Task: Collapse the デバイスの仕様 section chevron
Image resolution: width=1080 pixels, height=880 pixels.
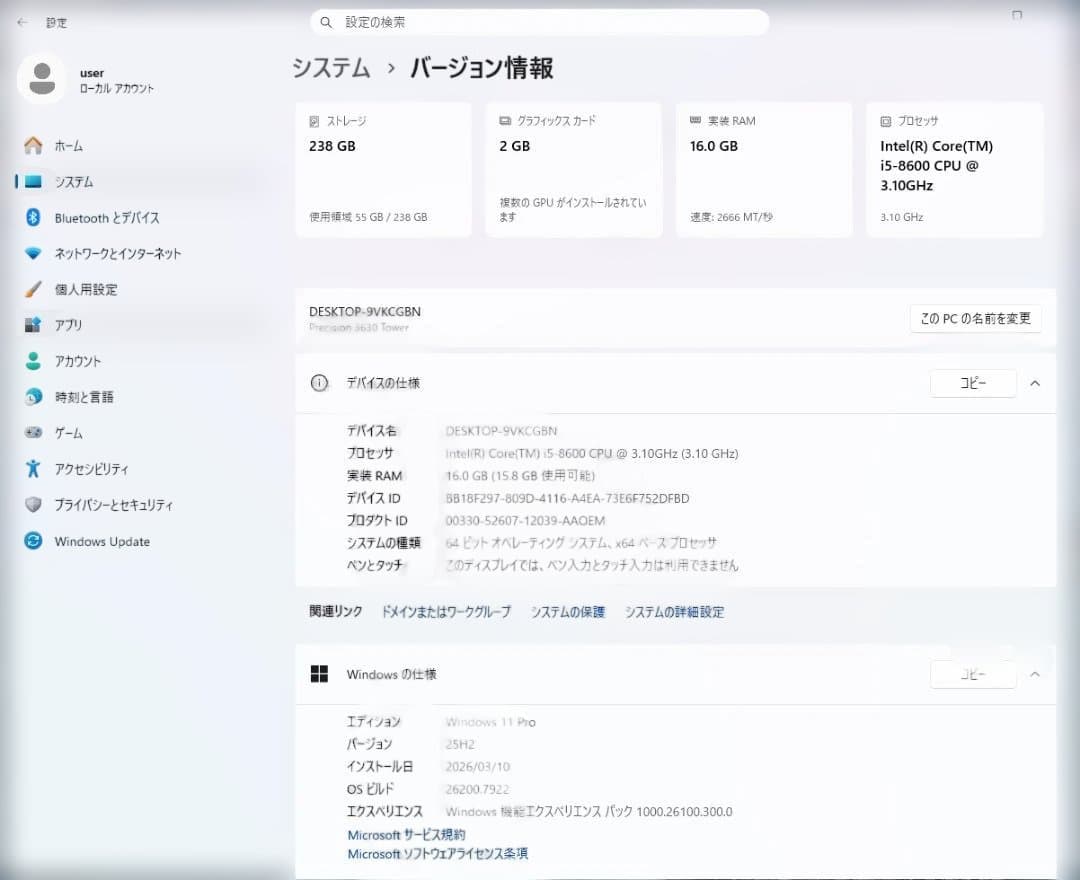Action: click(1035, 383)
